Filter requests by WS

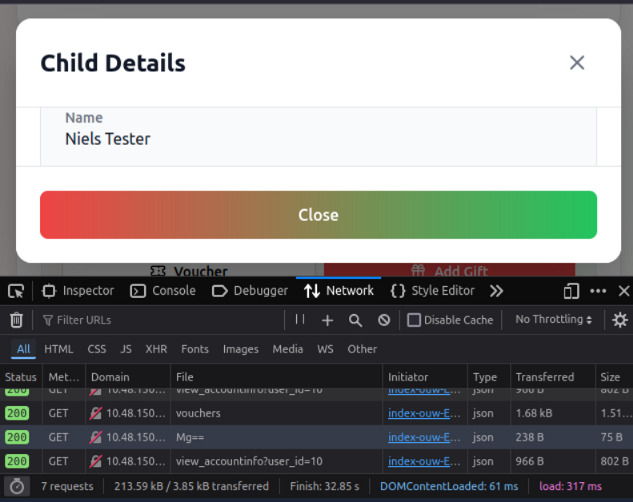(x=325, y=349)
